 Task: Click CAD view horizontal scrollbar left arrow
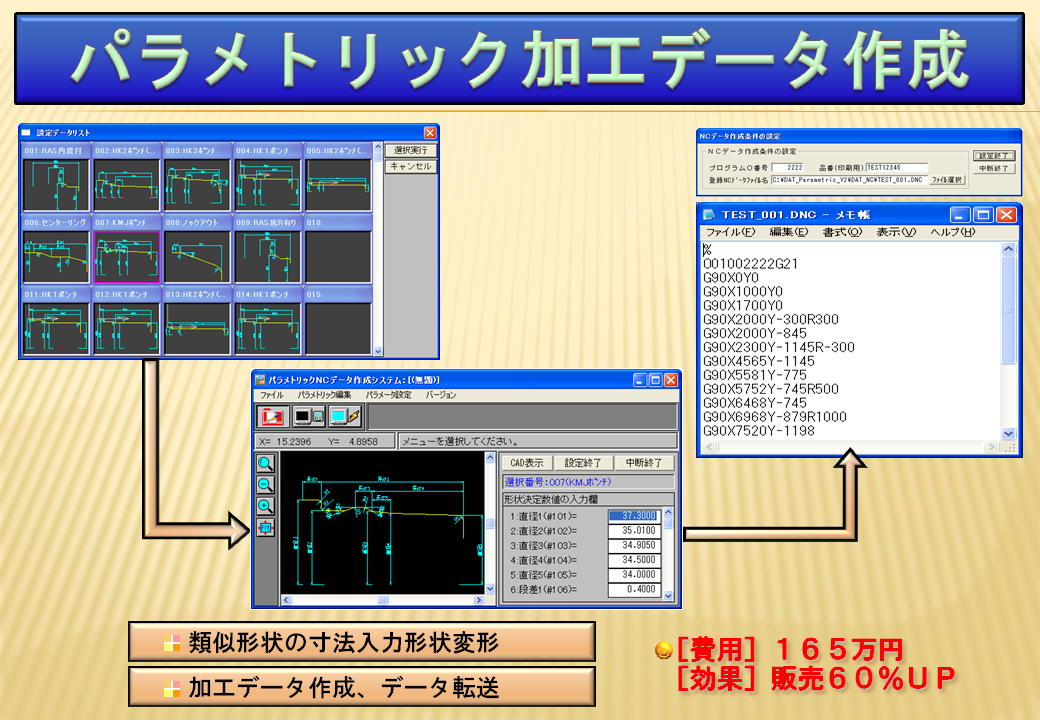click(287, 600)
